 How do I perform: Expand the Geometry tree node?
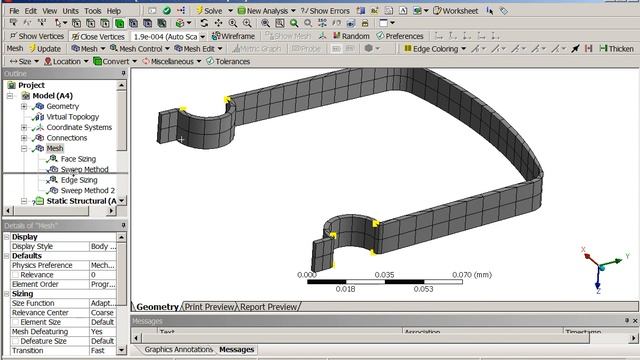click(x=24, y=106)
